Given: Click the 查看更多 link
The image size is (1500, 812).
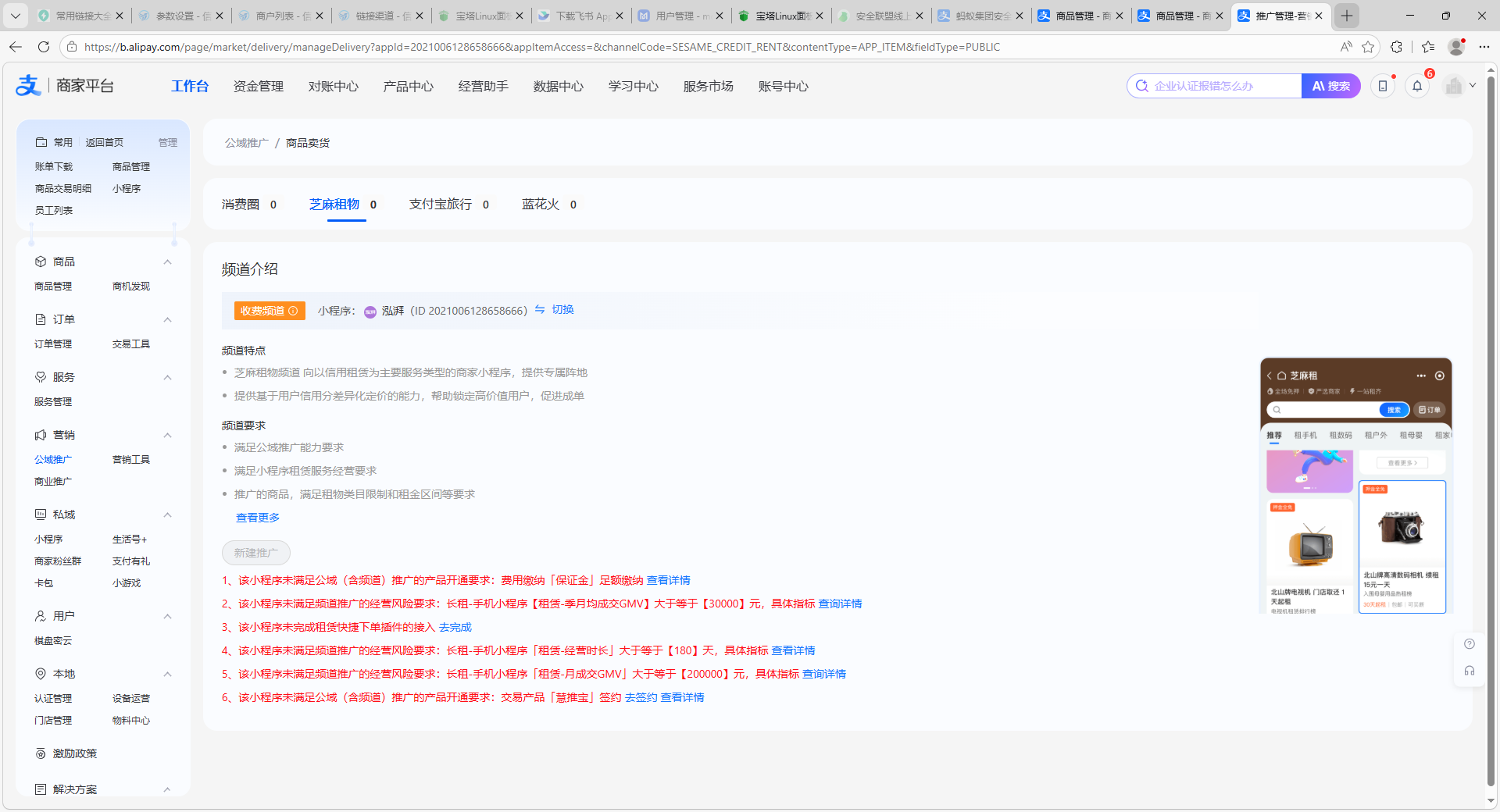Looking at the screenshot, I should 258,518.
